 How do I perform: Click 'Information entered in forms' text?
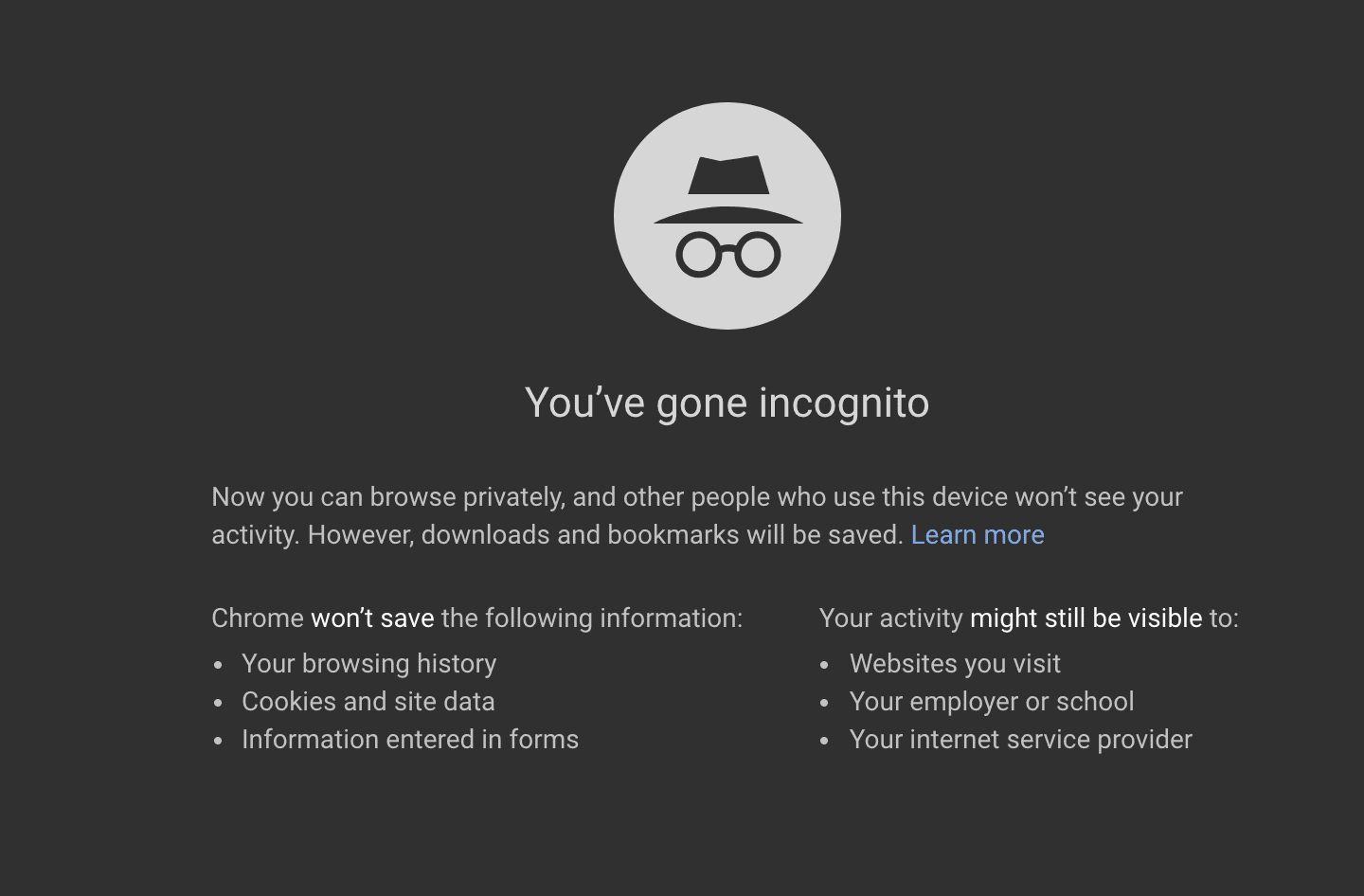click(410, 740)
